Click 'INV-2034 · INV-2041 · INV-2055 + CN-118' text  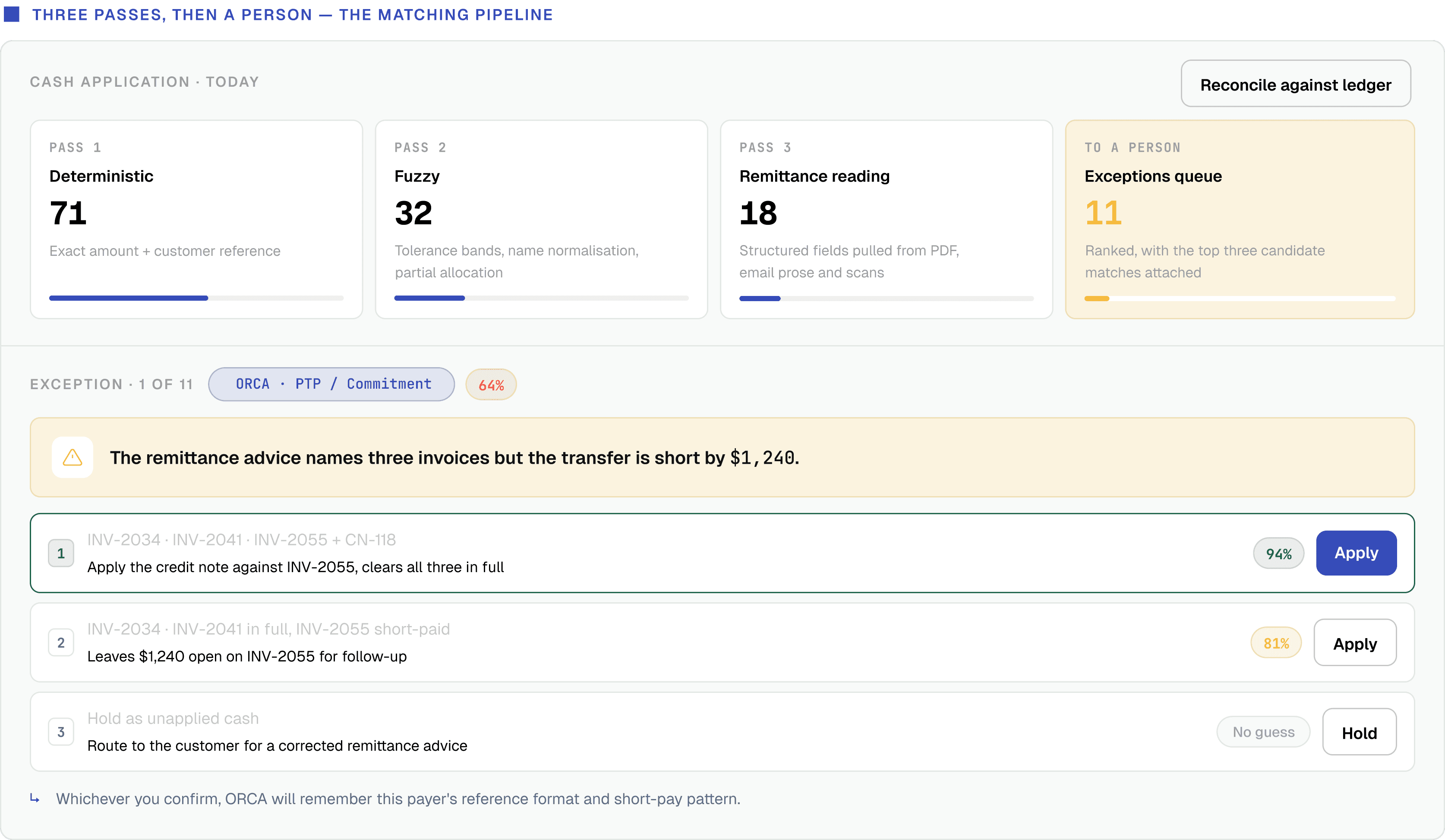(241, 540)
